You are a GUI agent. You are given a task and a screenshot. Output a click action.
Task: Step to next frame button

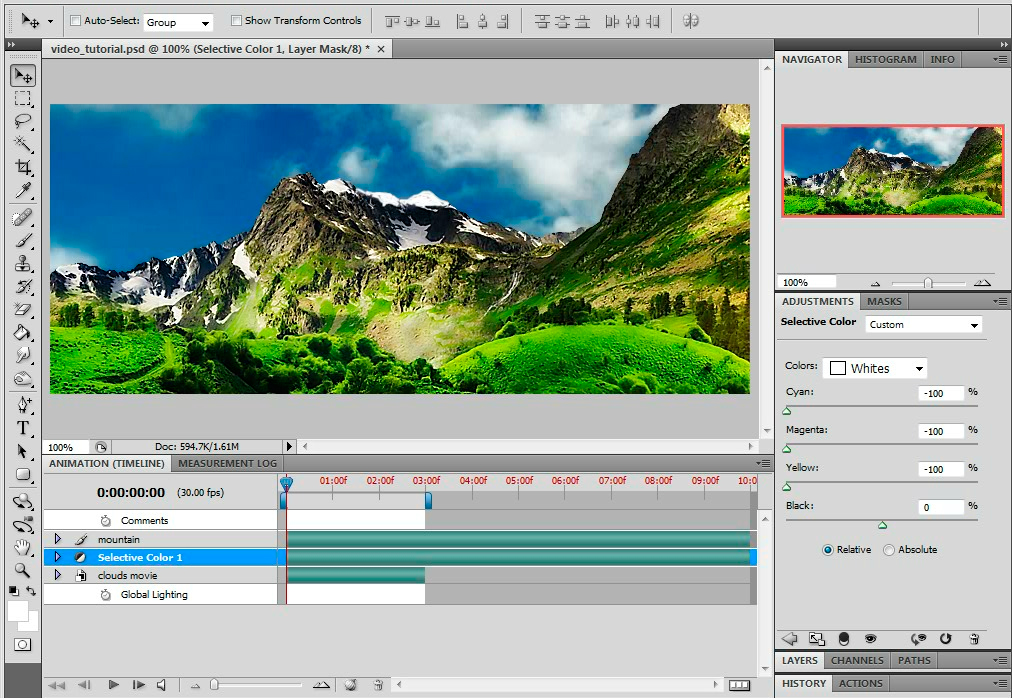coord(138,685)
